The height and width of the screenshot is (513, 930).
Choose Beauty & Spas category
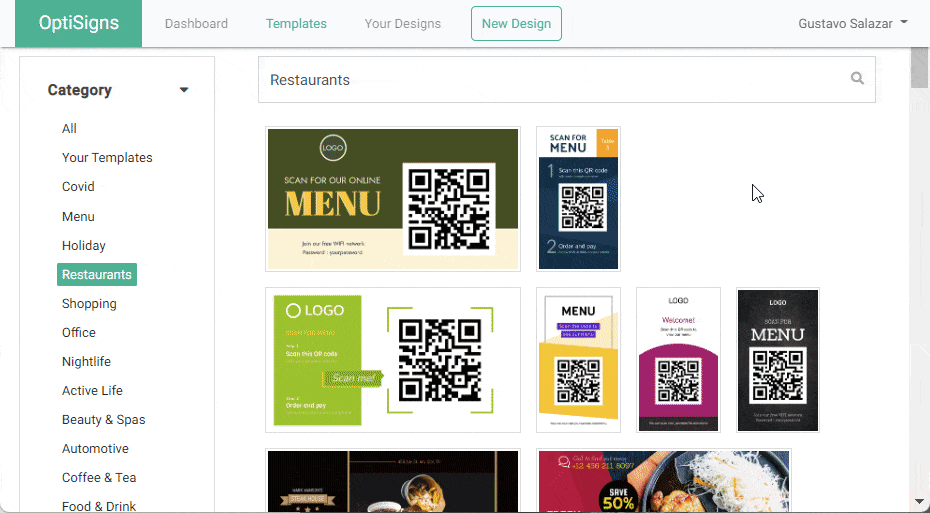pyautogui.click(x=104, y=420)
